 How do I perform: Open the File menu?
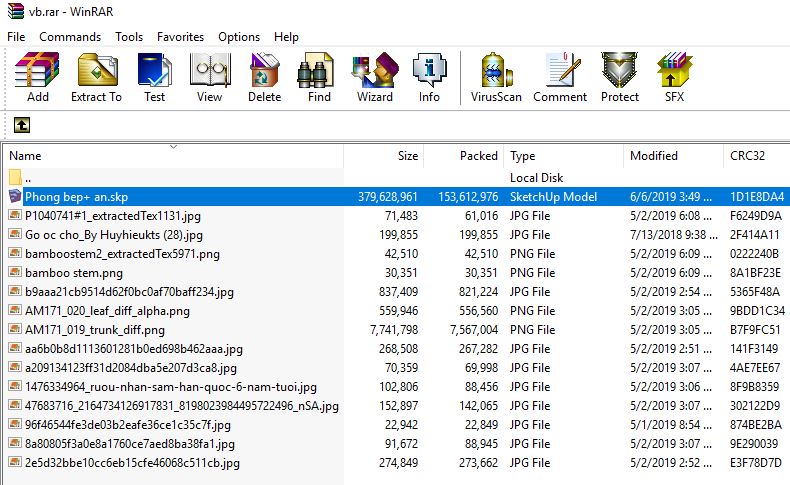click(x=16, y=37)
